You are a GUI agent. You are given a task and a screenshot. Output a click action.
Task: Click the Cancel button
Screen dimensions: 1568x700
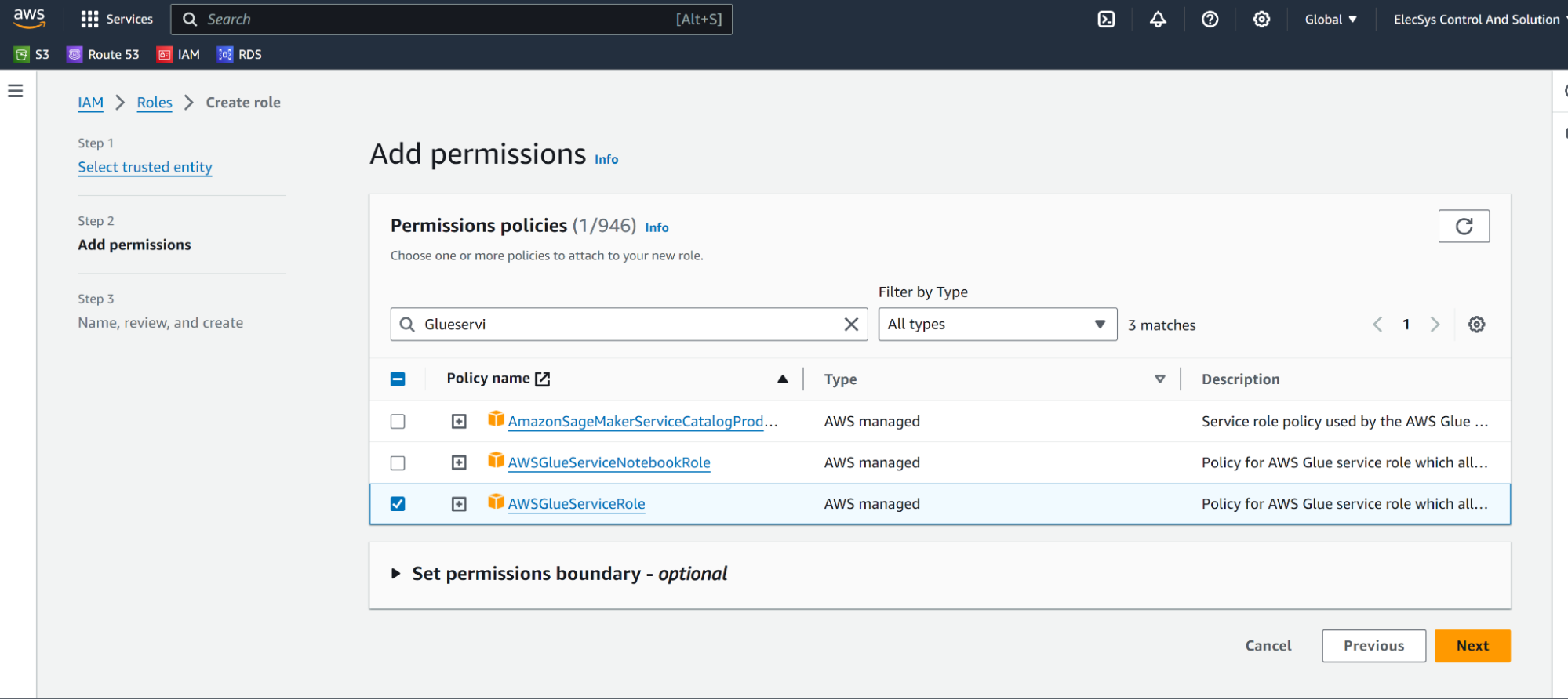tap(1268, 646)
